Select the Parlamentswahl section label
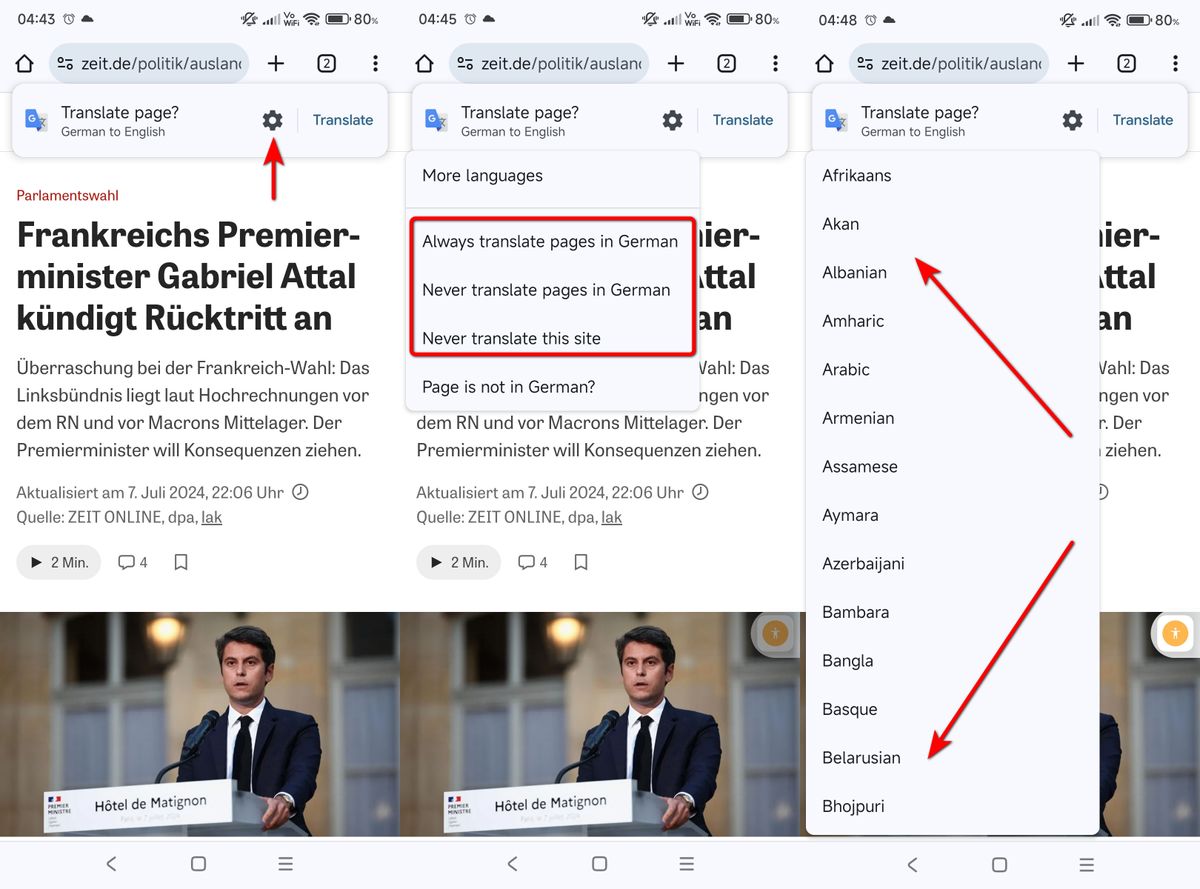This screenshot has width=1200, height=889. [x=67, y=195]
